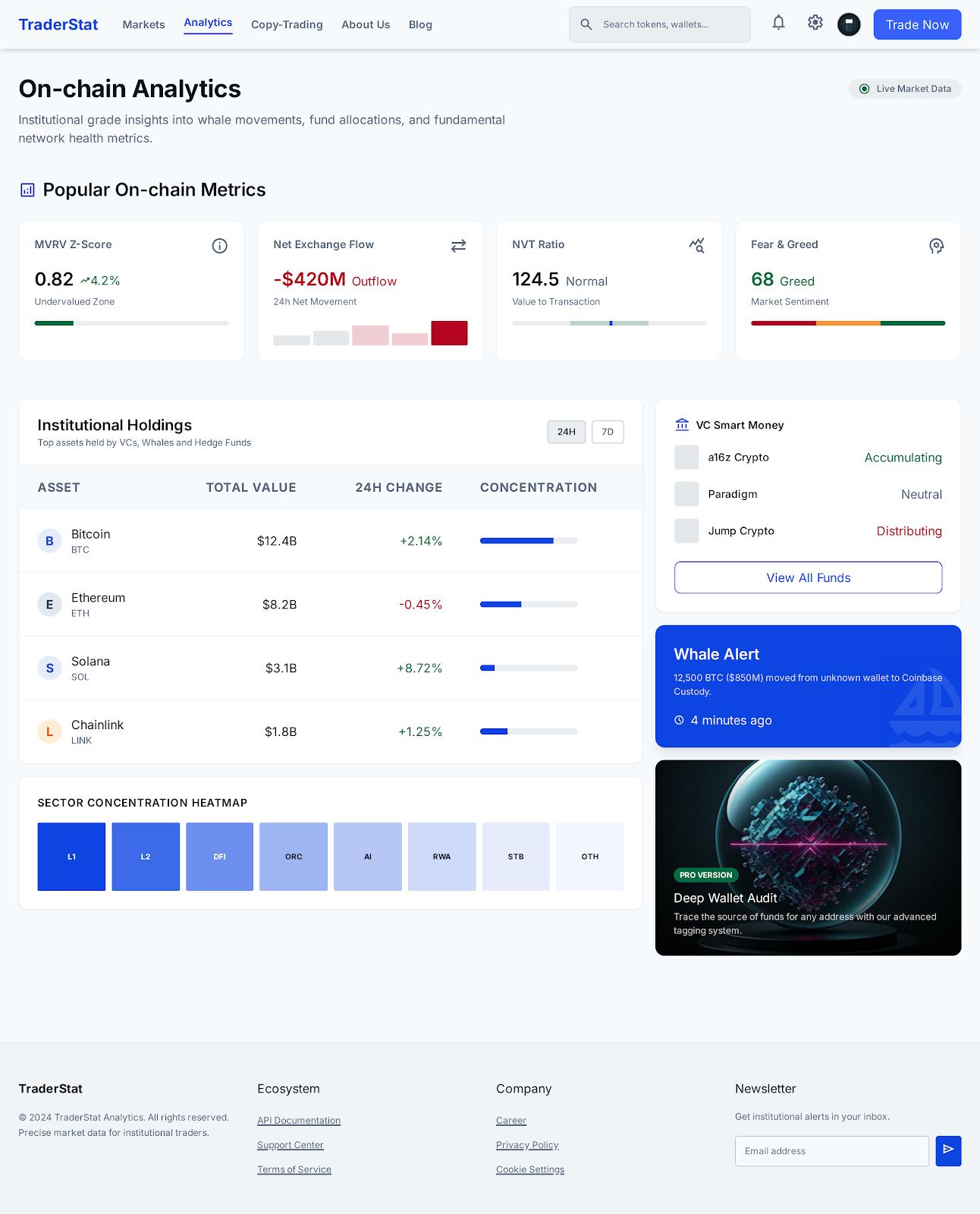Focus the Search tokens, wallets field

[x=660, y=24]
